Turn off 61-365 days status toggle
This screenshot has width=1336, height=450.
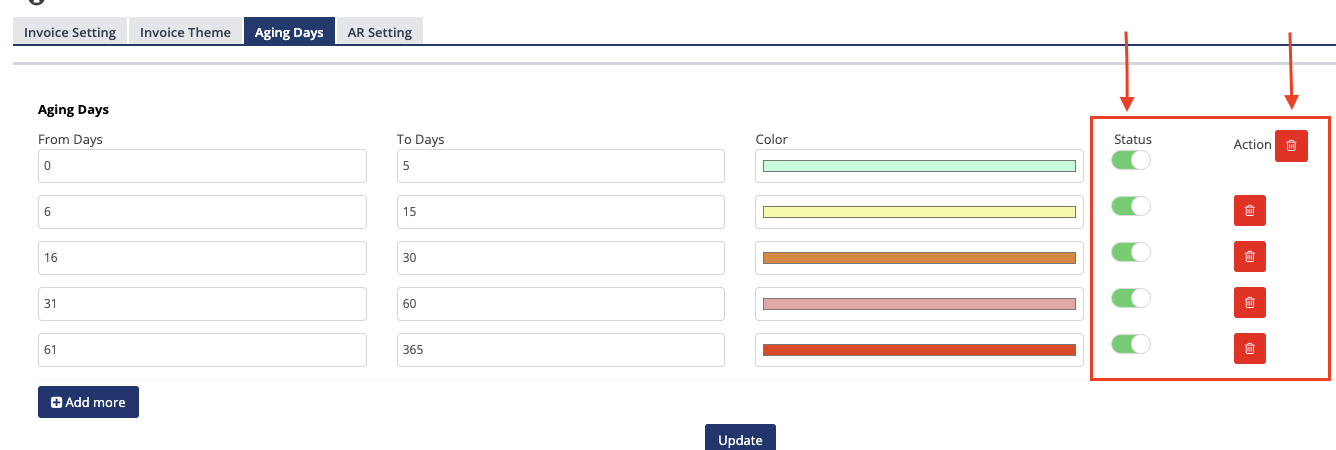click(x=1131, y=344)
